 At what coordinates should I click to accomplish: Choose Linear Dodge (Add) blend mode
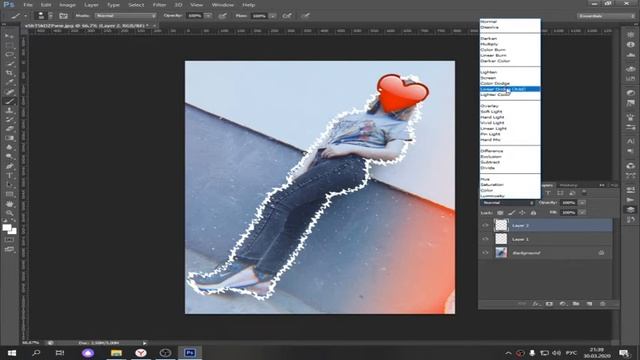510,89
